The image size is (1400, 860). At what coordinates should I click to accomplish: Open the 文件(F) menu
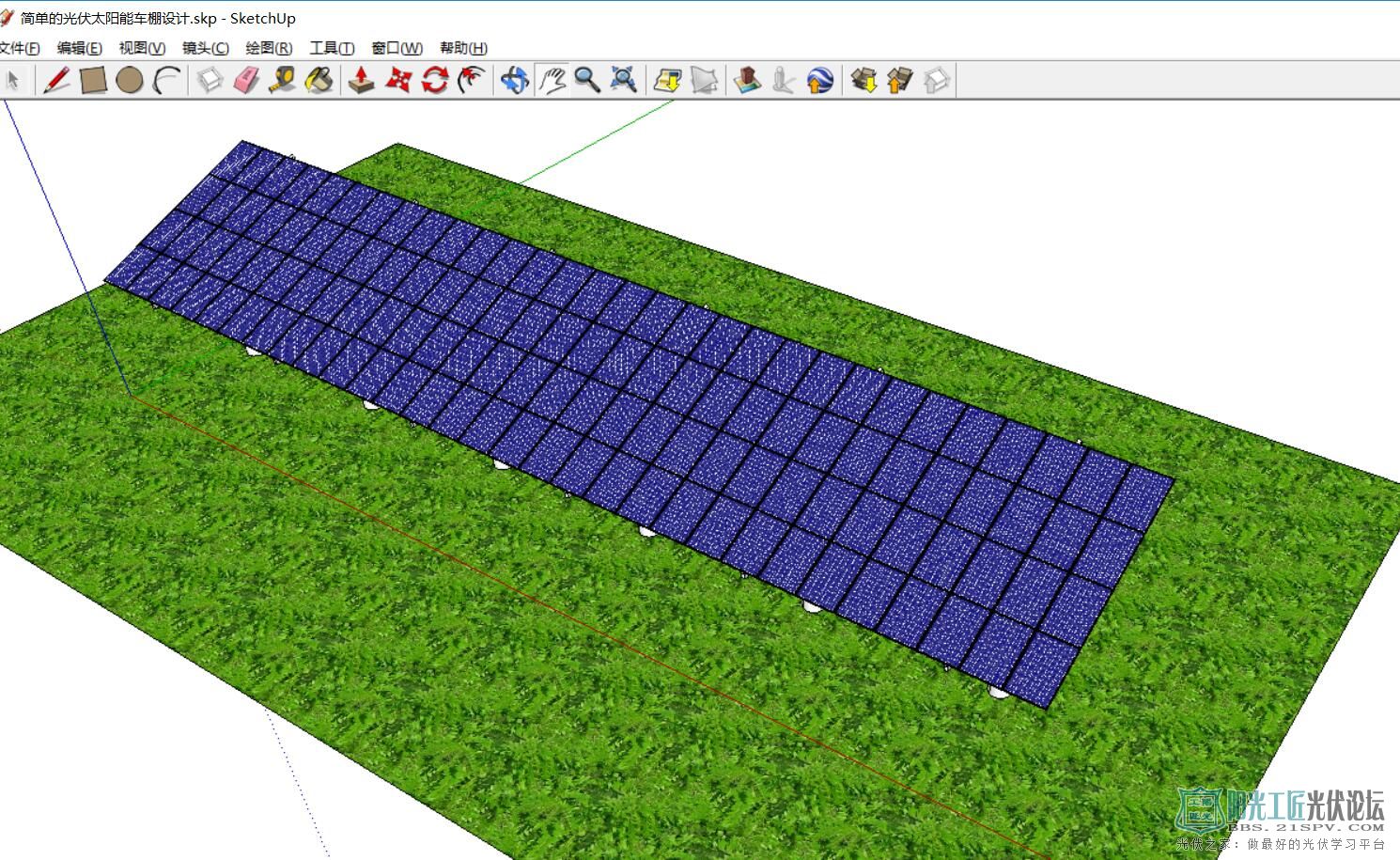pos(19,48)
